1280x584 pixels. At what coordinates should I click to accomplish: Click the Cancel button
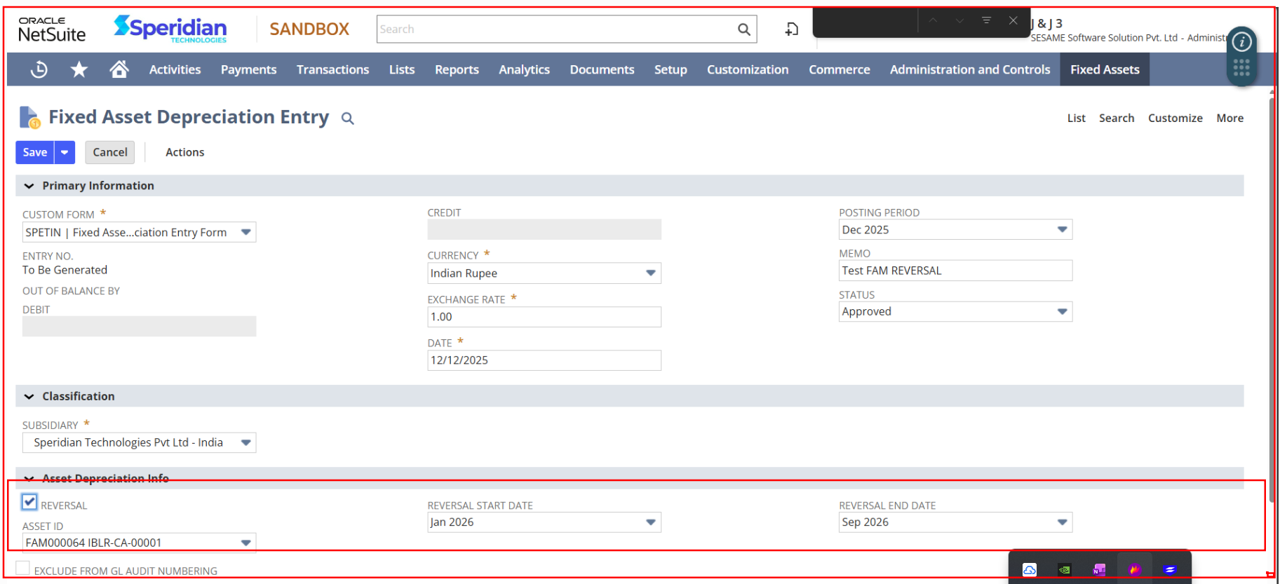pos(110,152)
